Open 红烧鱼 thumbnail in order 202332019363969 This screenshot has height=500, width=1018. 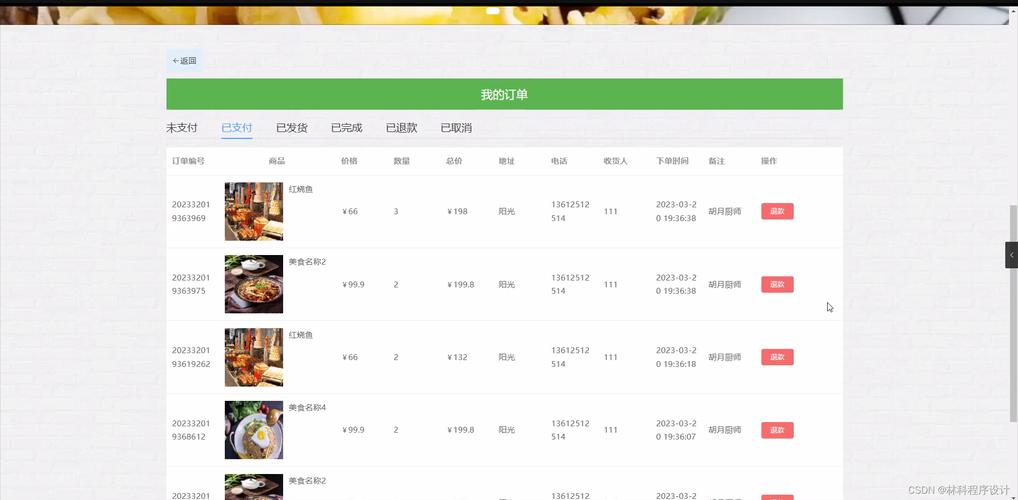coord(254,211)
